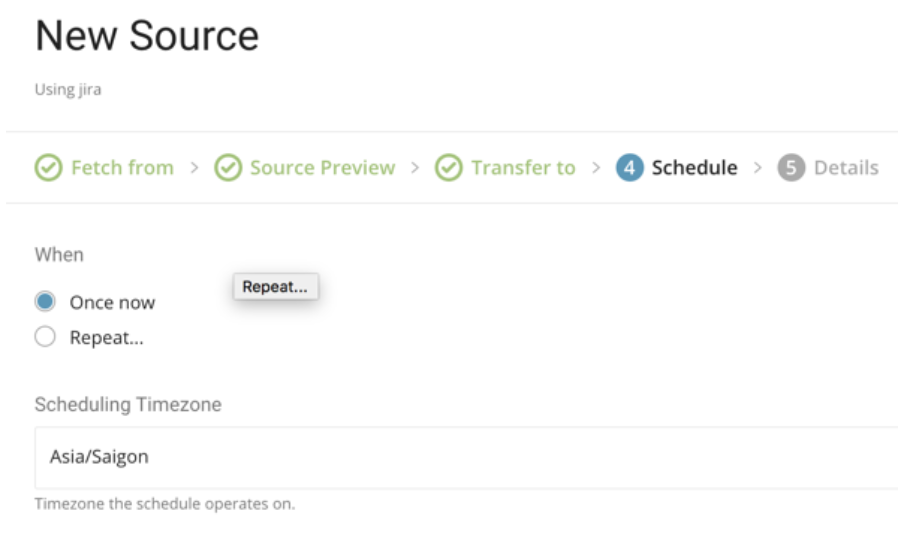Open the Scheduling Timezone Asia/Saigon dropdown
Viewport: 912px width, 534px height.
tap(466, 457)
